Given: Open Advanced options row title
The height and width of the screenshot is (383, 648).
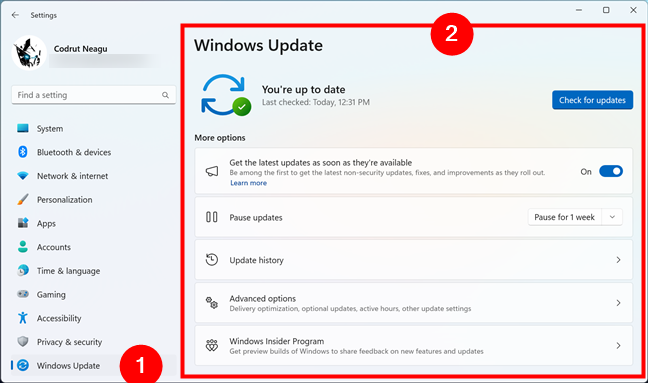Looking at the screenshot, I should (x=263, y=298).
